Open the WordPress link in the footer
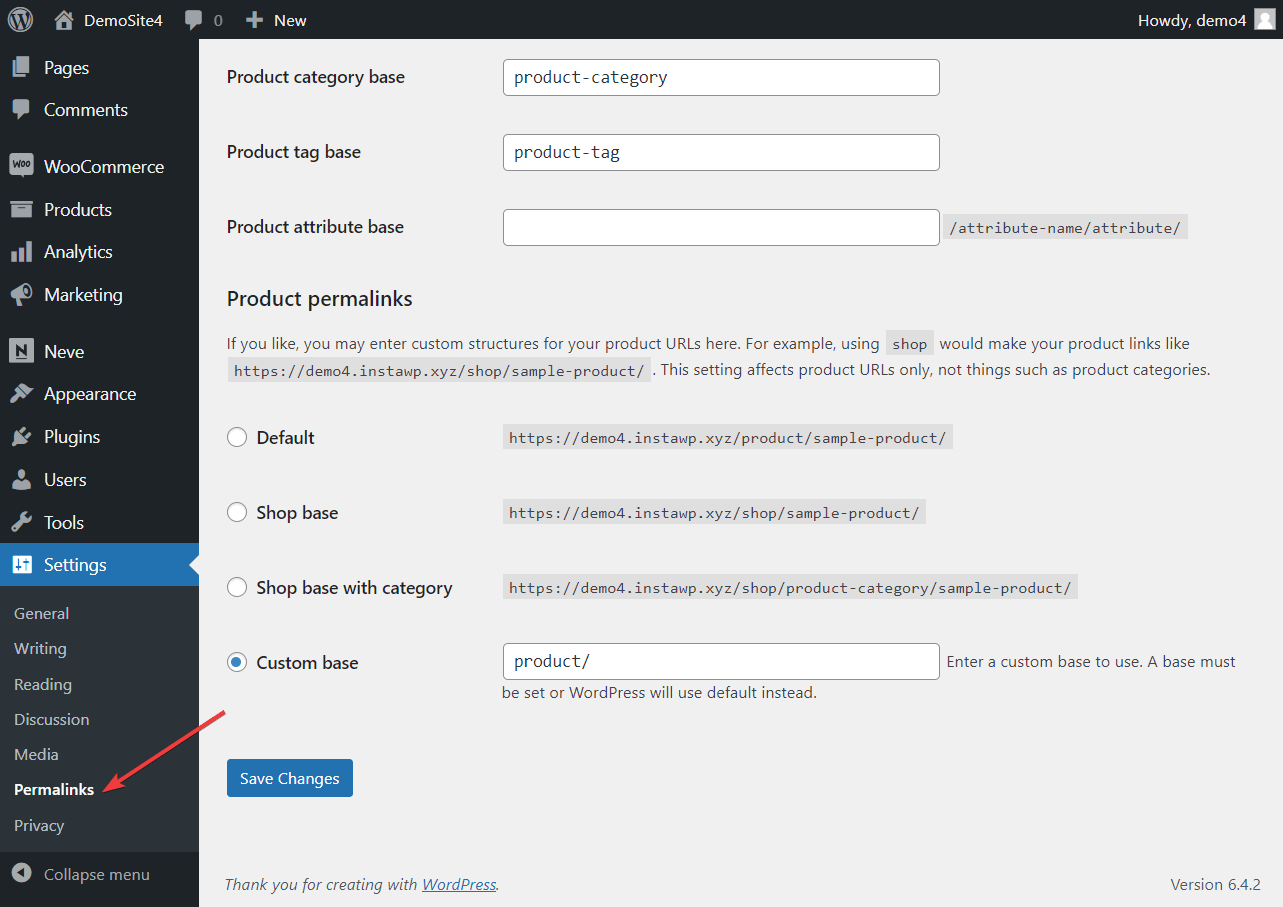Image resolution: width=1283 pixels, height=907 pixels. click(x=458, y=884)
